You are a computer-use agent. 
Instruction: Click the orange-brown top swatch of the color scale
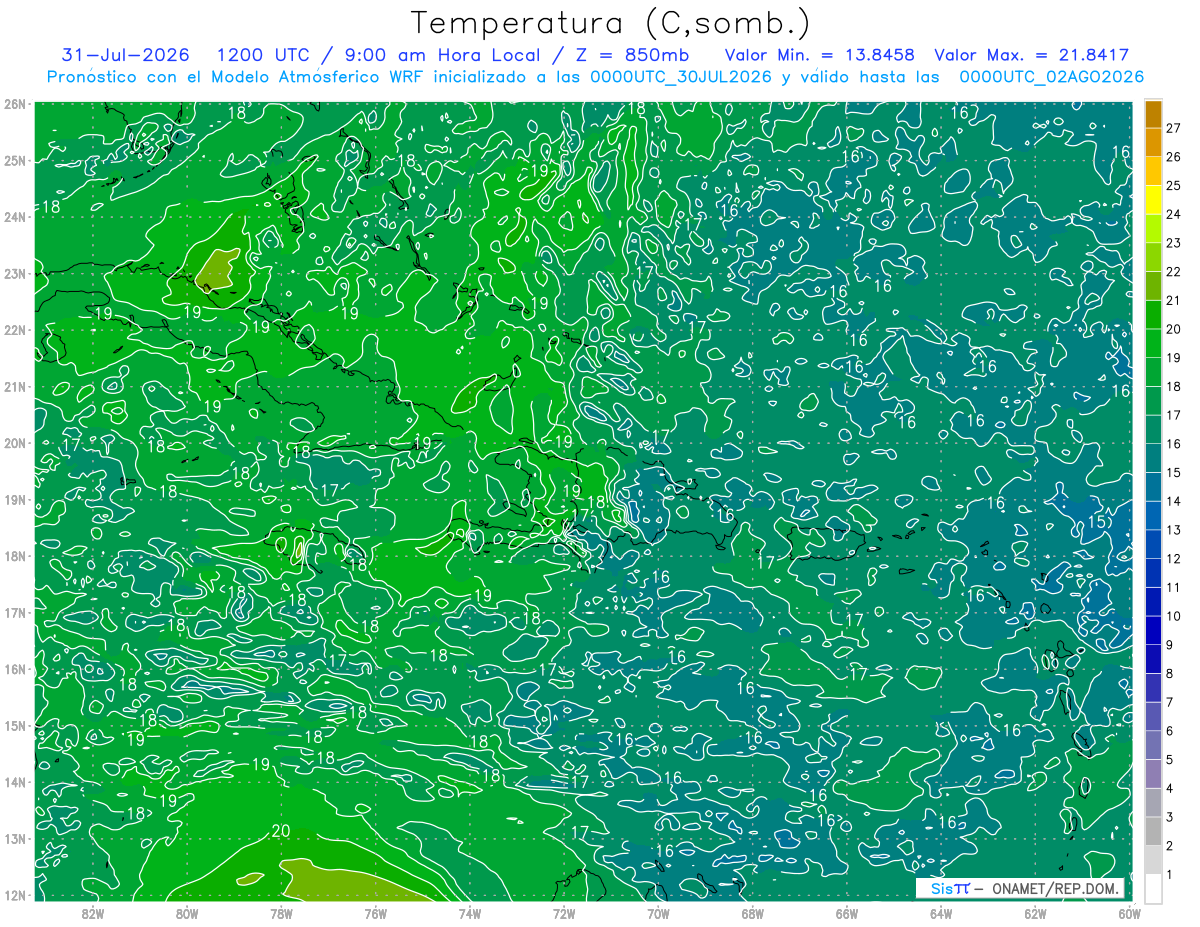coord(1153,114)
